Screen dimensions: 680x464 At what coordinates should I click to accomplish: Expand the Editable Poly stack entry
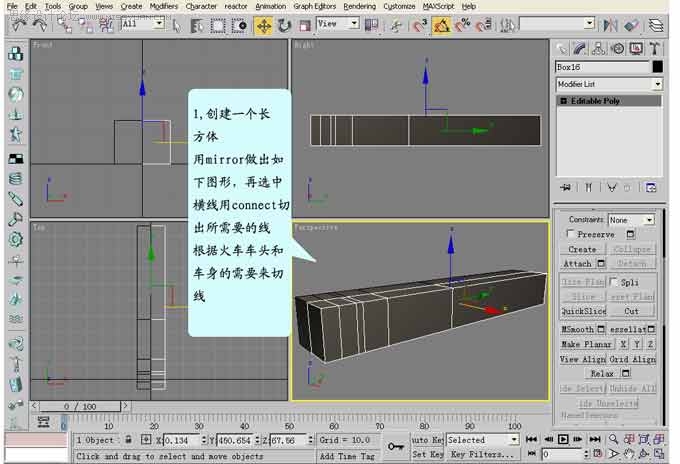tap(563, 101)
